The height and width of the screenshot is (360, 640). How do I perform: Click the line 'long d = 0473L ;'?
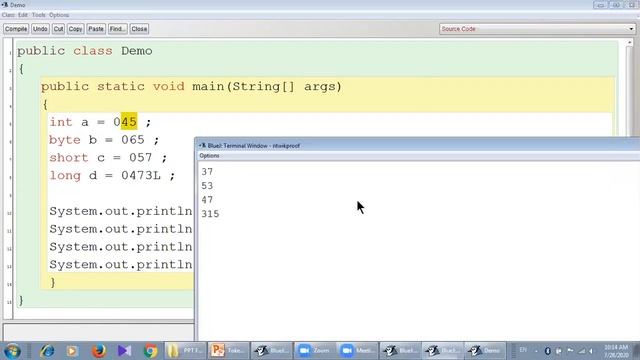[x=112, y=176]
